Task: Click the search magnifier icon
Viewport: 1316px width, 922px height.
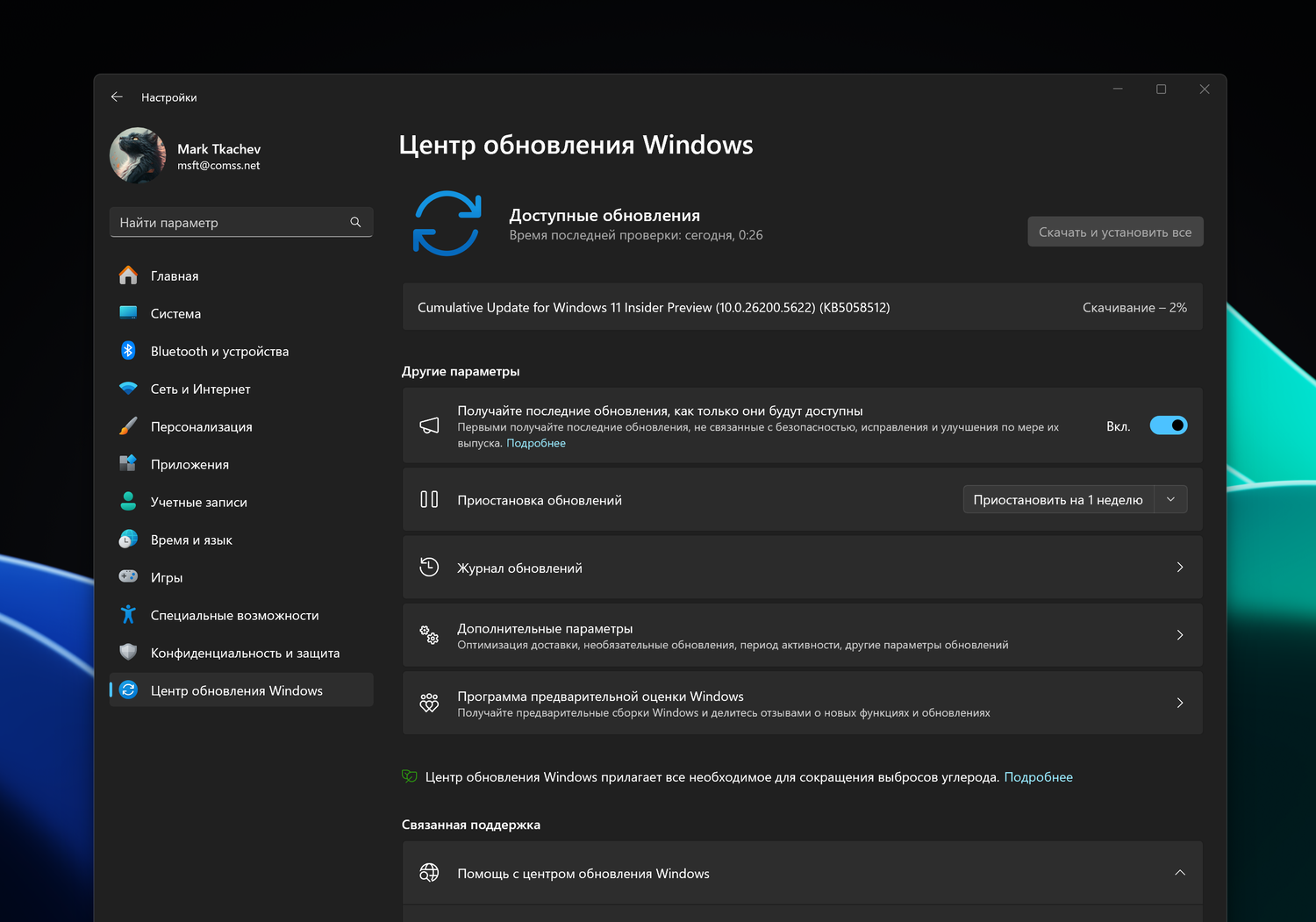Action: pos(355,223)
